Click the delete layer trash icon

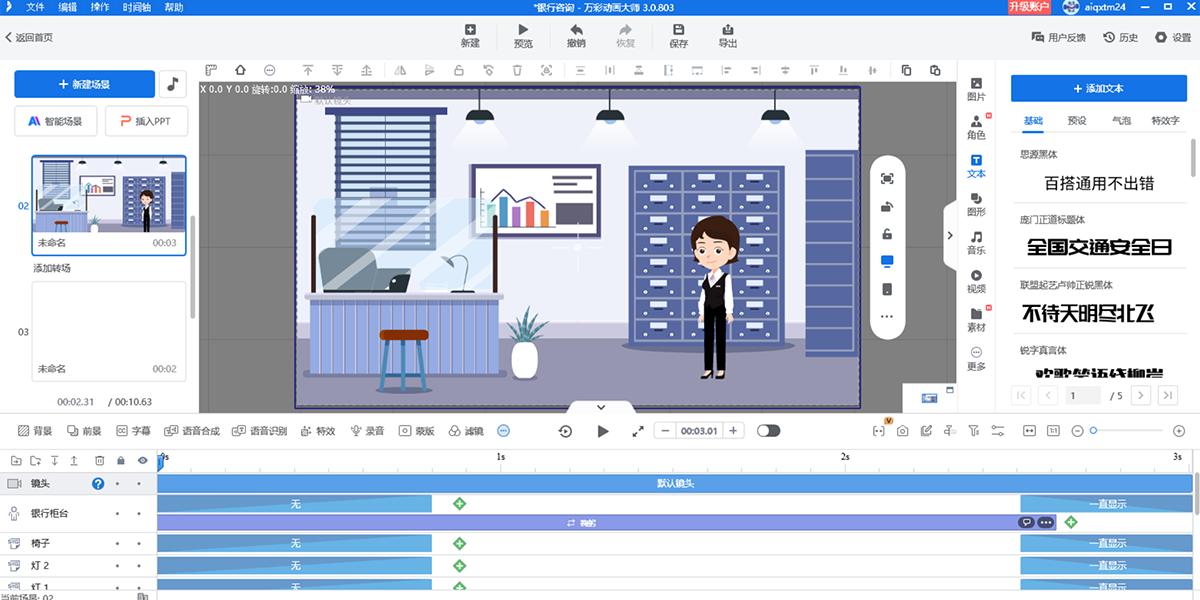[100, 460]
